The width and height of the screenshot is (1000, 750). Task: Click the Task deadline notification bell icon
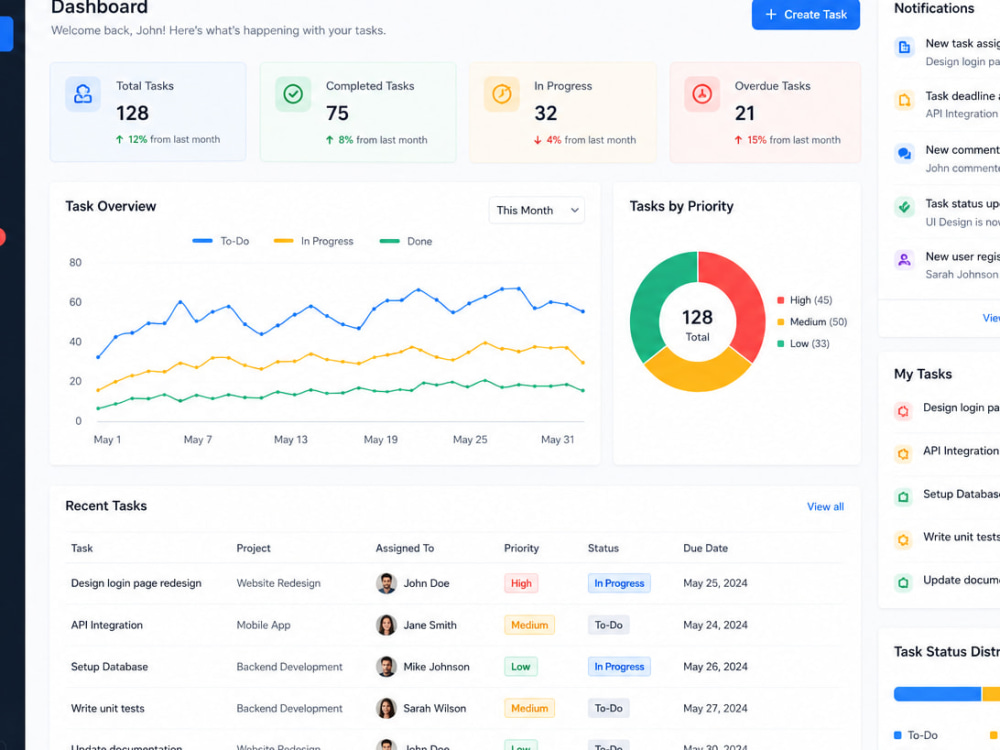904,101
